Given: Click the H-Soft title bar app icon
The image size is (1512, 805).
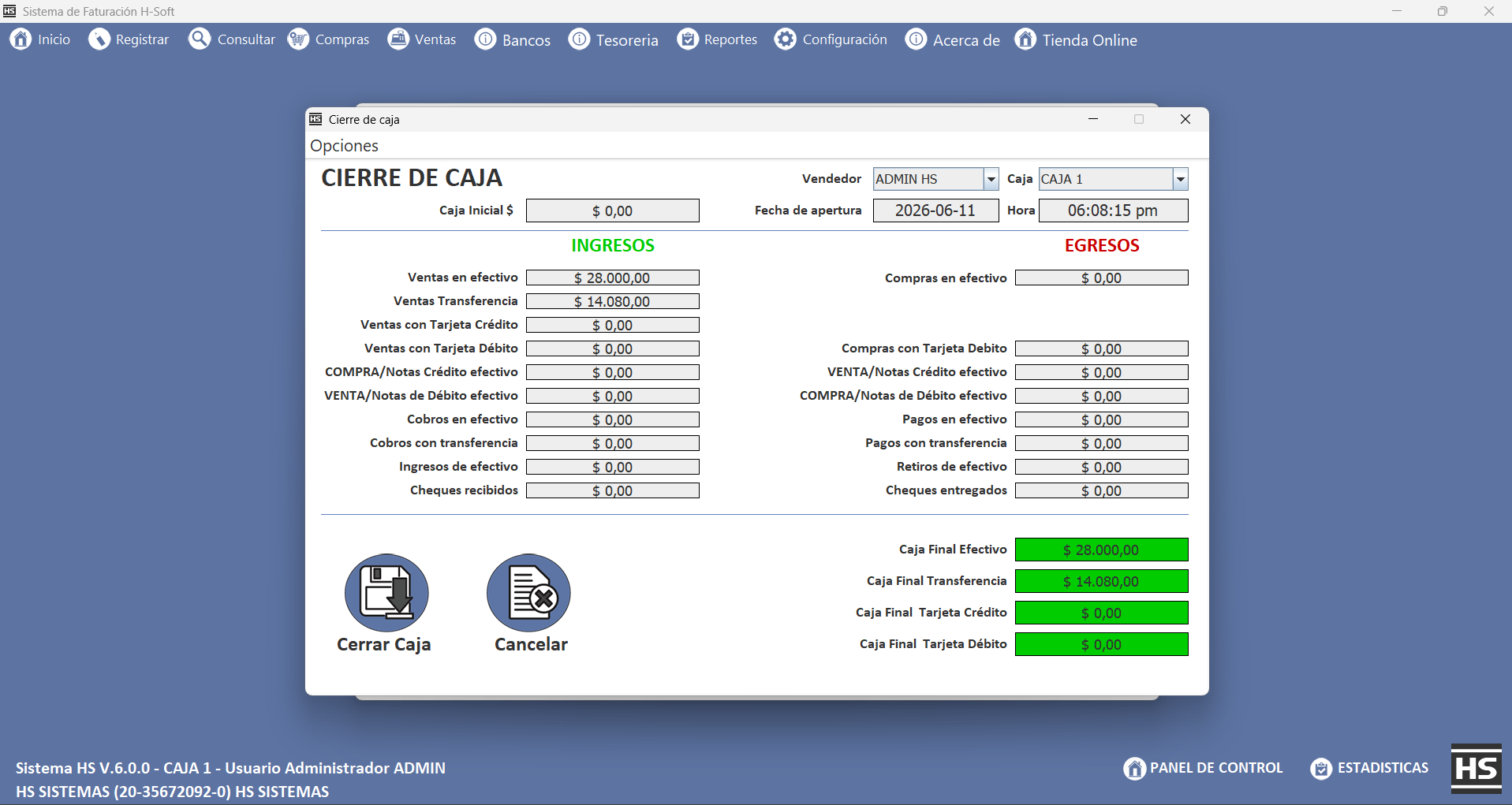Looking at the screenshot, I should pos(9,11).
